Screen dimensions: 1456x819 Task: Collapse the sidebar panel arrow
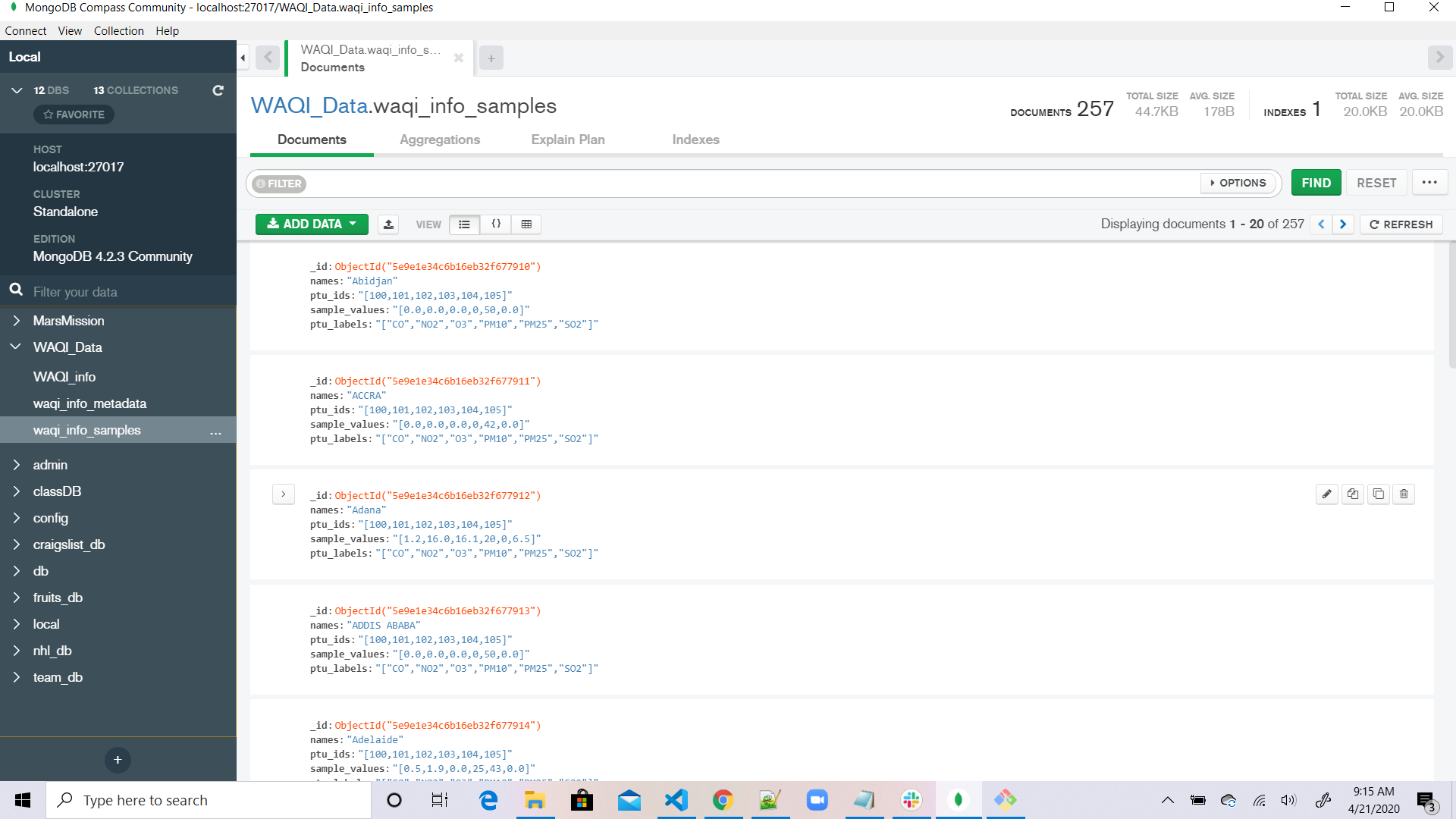[x=243, y=58]
